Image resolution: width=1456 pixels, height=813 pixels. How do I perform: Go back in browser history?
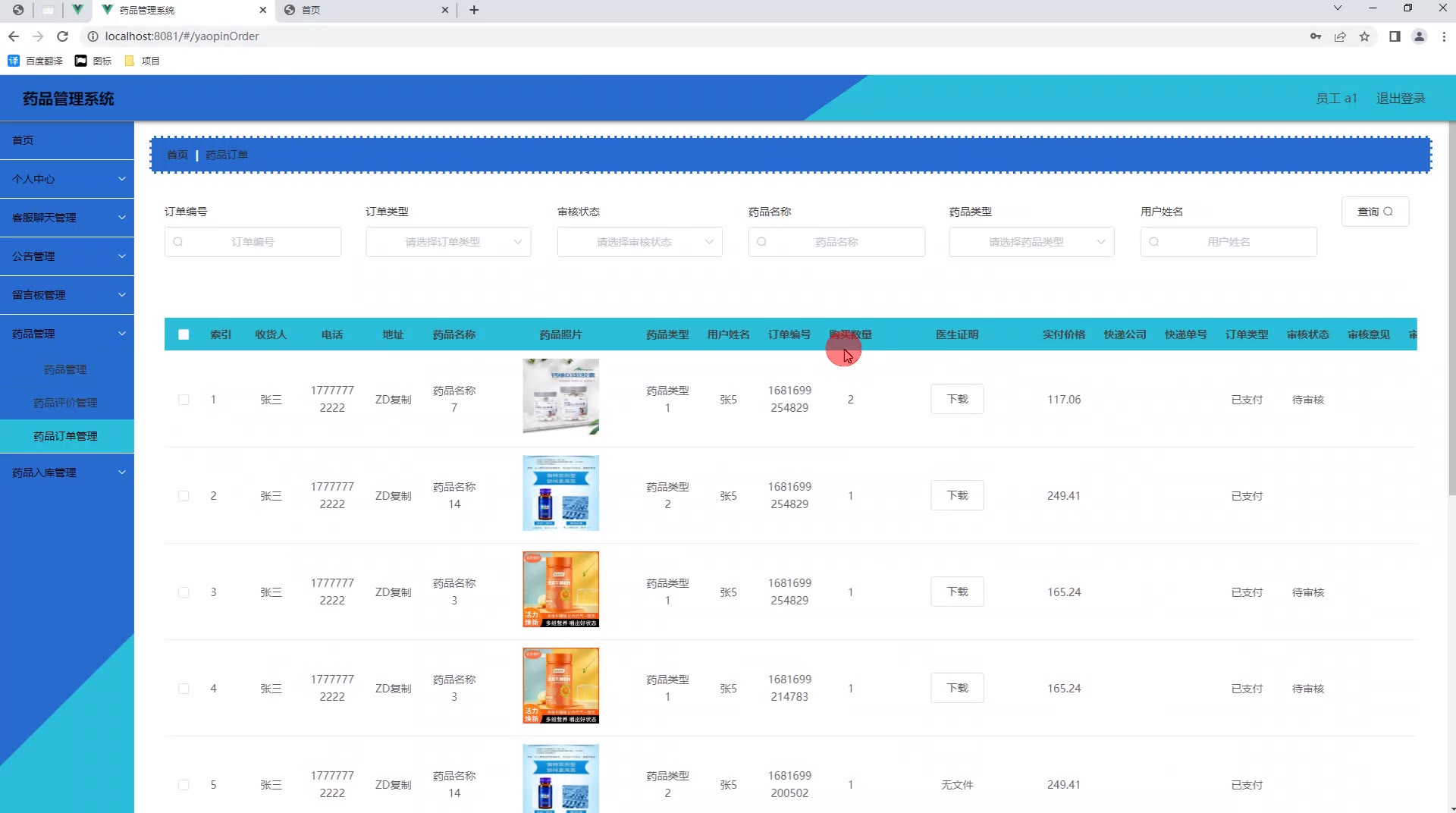tap(14, 36)
